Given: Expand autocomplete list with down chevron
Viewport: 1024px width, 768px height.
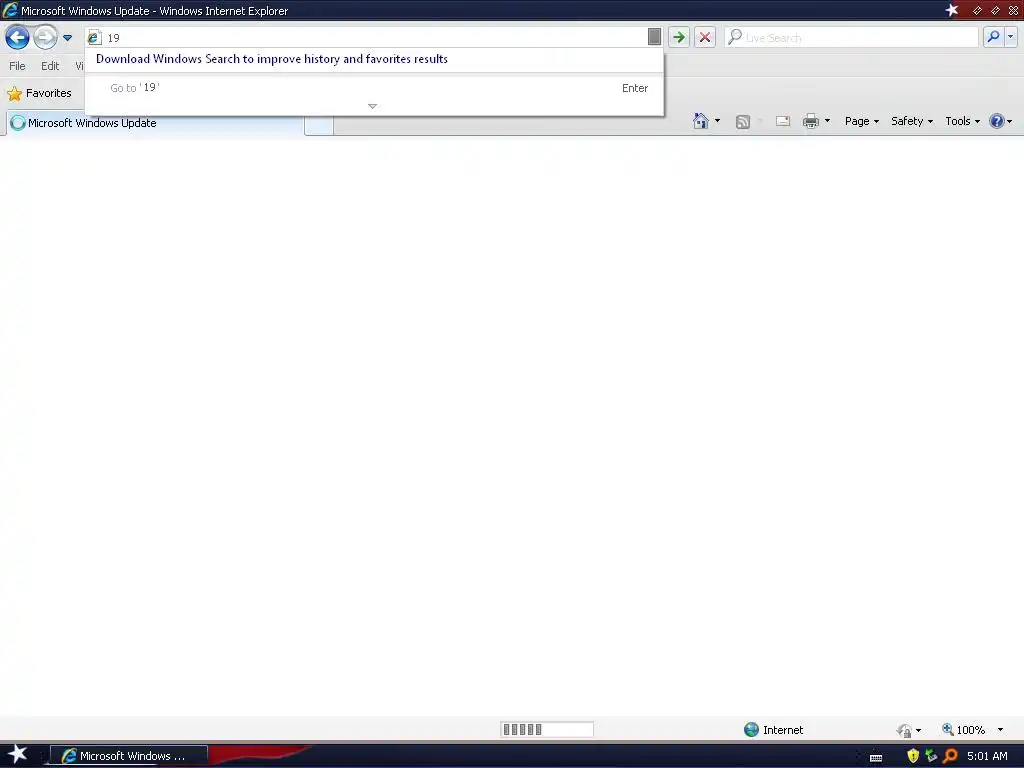Looking at the screenshot, I should [x=372, y=106].
